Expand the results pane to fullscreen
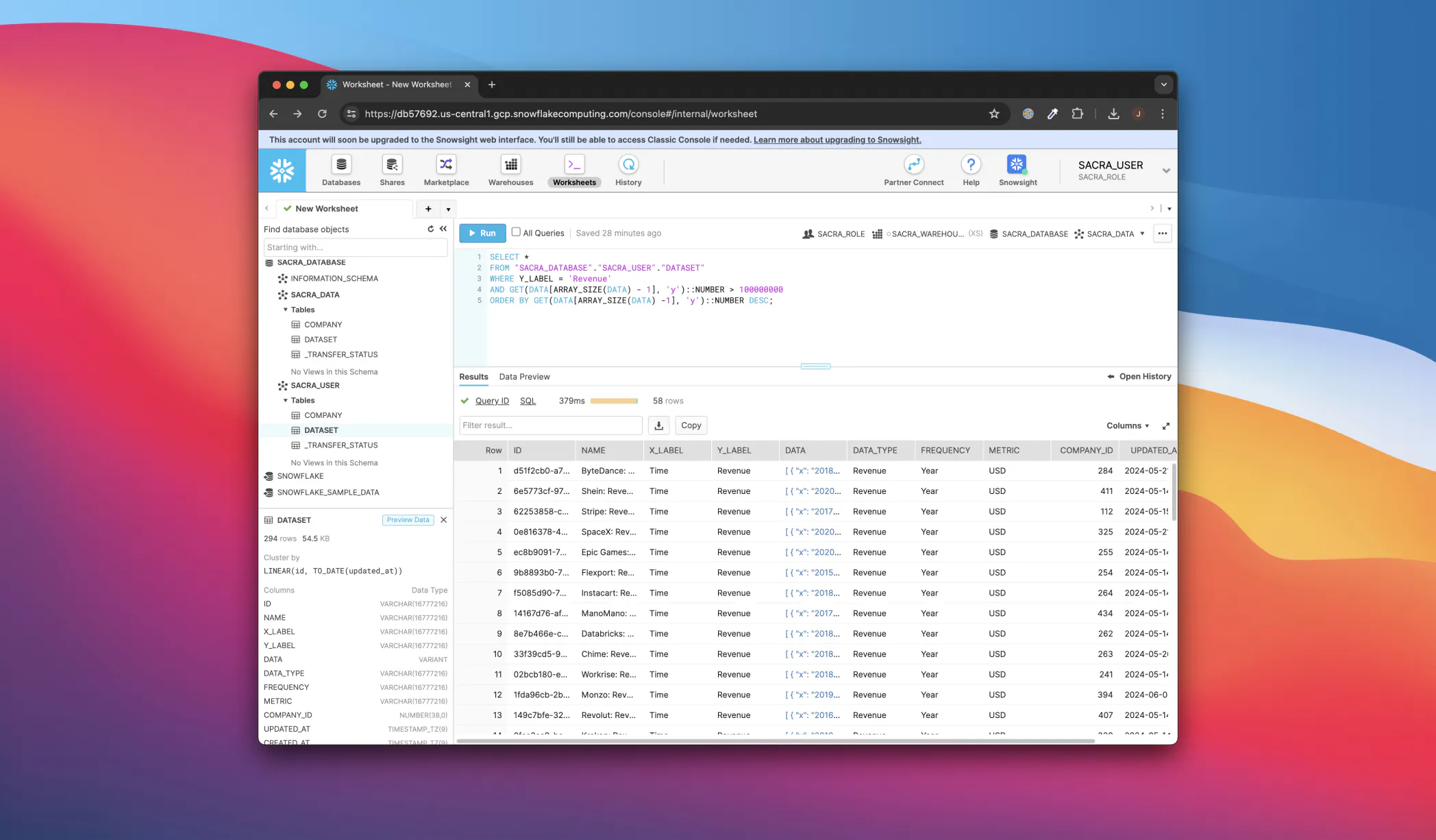 [1165, 425]
